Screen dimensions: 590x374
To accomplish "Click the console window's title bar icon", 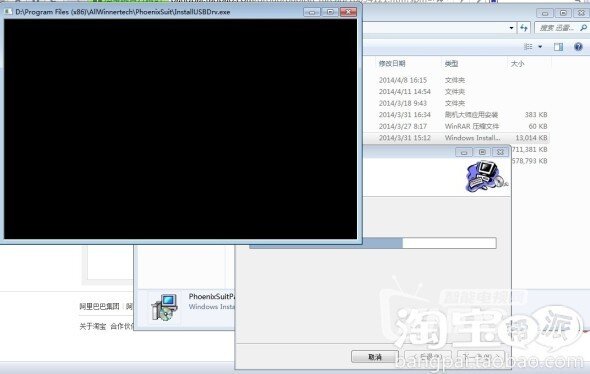I will 8,12.
